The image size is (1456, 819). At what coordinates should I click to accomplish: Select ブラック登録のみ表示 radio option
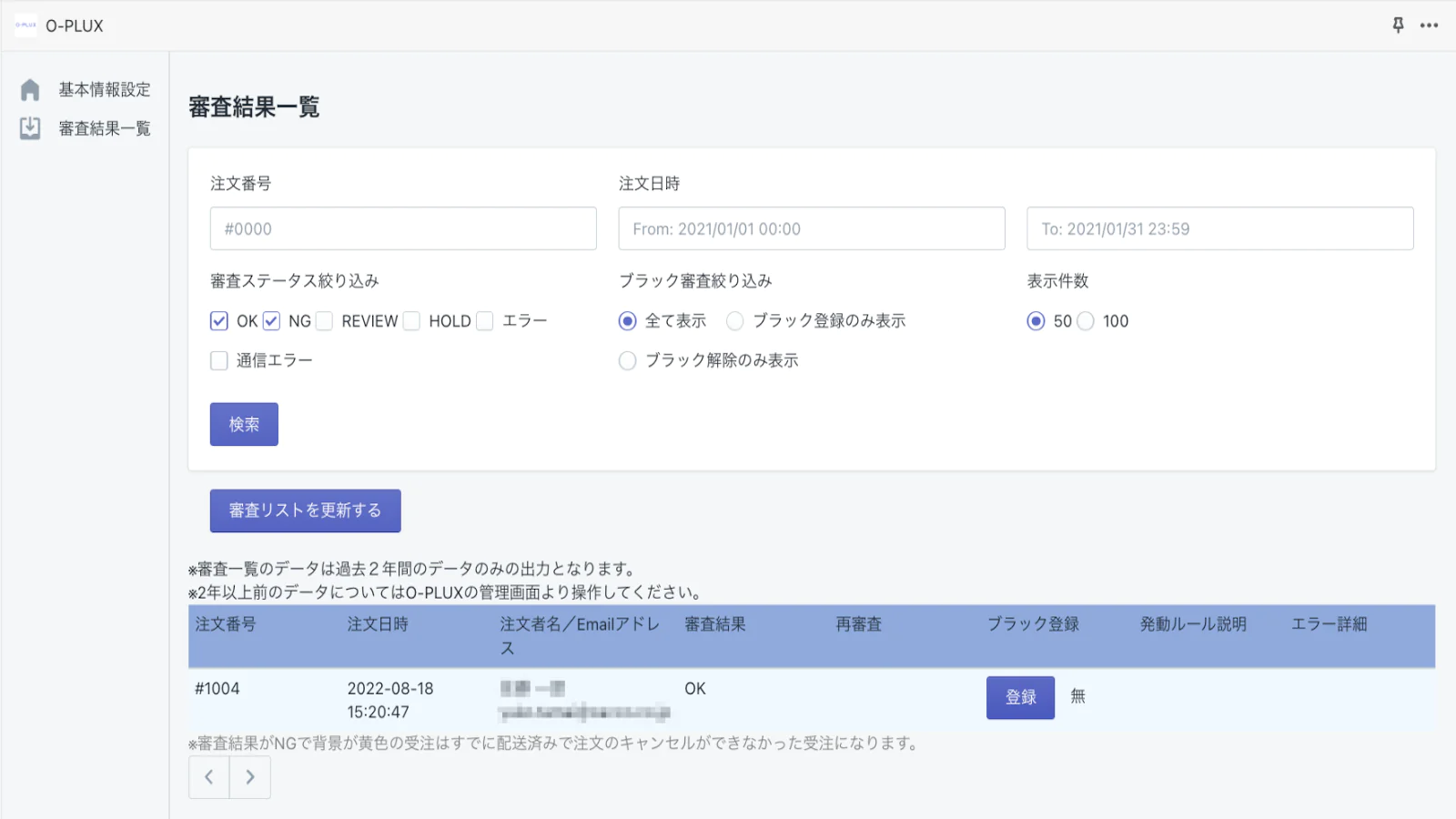point(735,321)
